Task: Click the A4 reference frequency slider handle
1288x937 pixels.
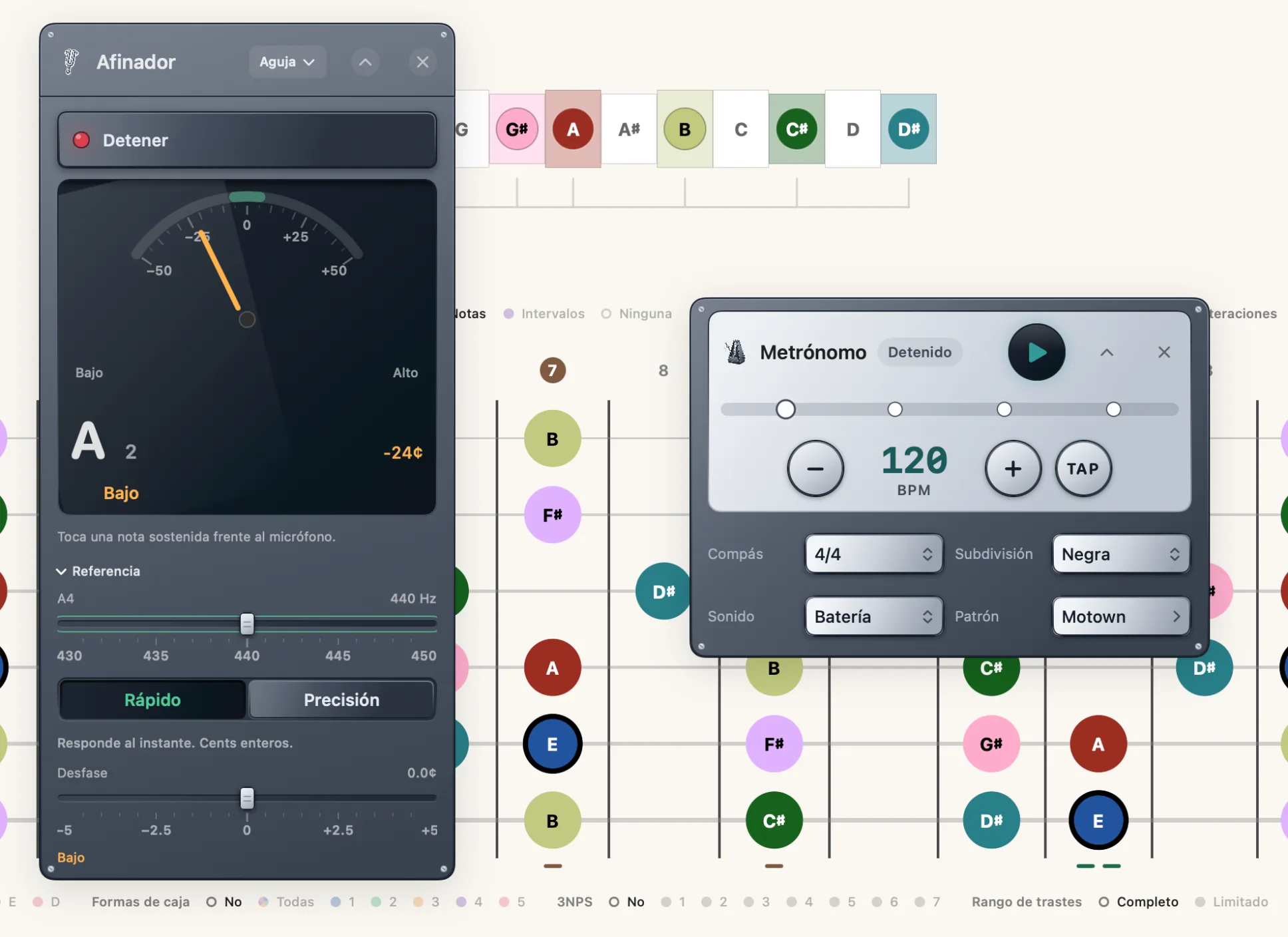Action: click(247, 624)
